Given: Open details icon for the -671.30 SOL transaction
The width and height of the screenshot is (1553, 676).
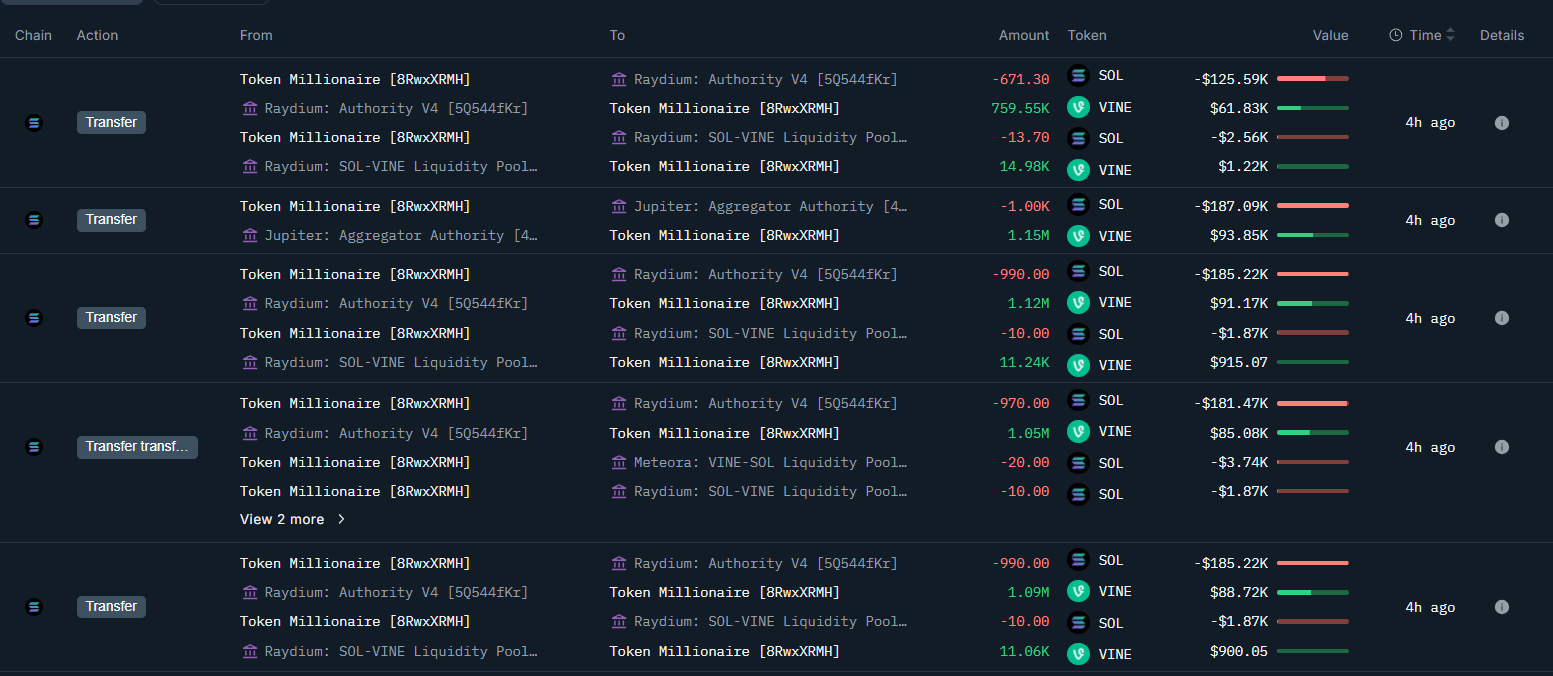Looking at the screenshot, I should click(1501, 123).
